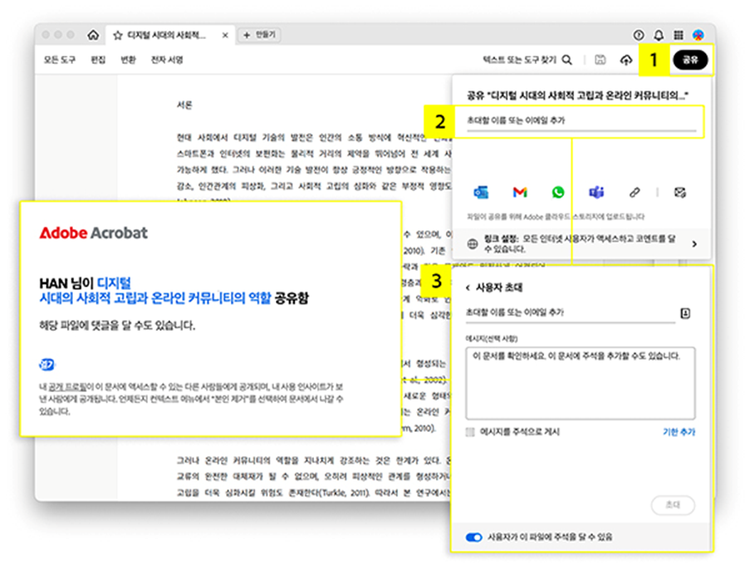Expand 링크 설정 with right chevron
This screenshot has height=565, width=750.
point(694,244)
